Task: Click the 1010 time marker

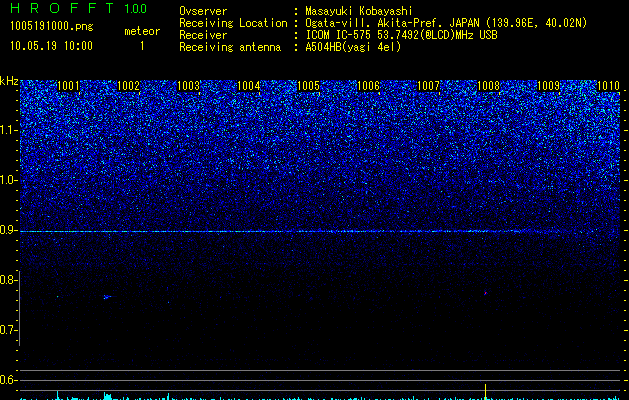Action: [608, 86]
